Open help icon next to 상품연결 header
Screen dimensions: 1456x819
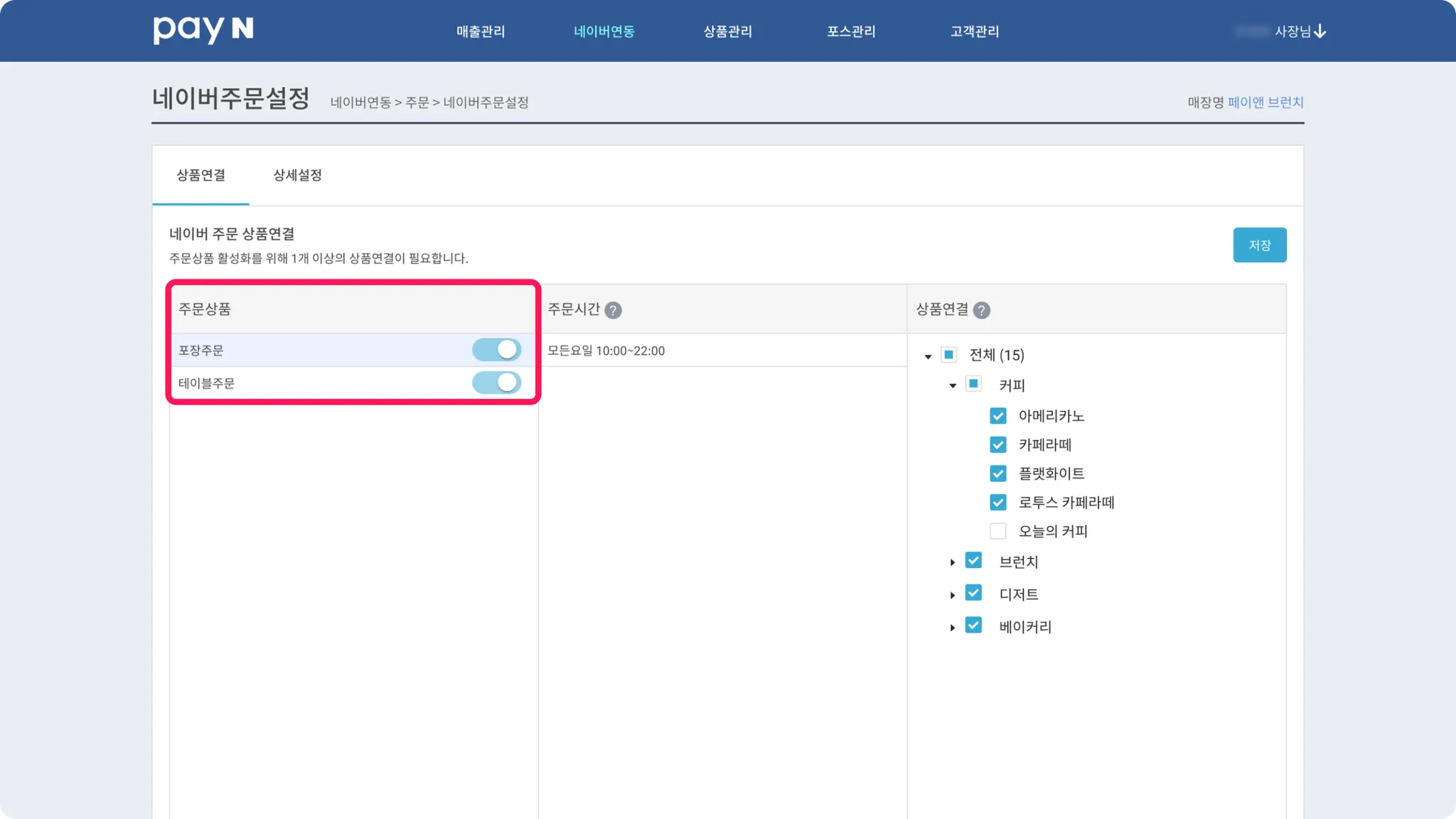coord(981,310)
